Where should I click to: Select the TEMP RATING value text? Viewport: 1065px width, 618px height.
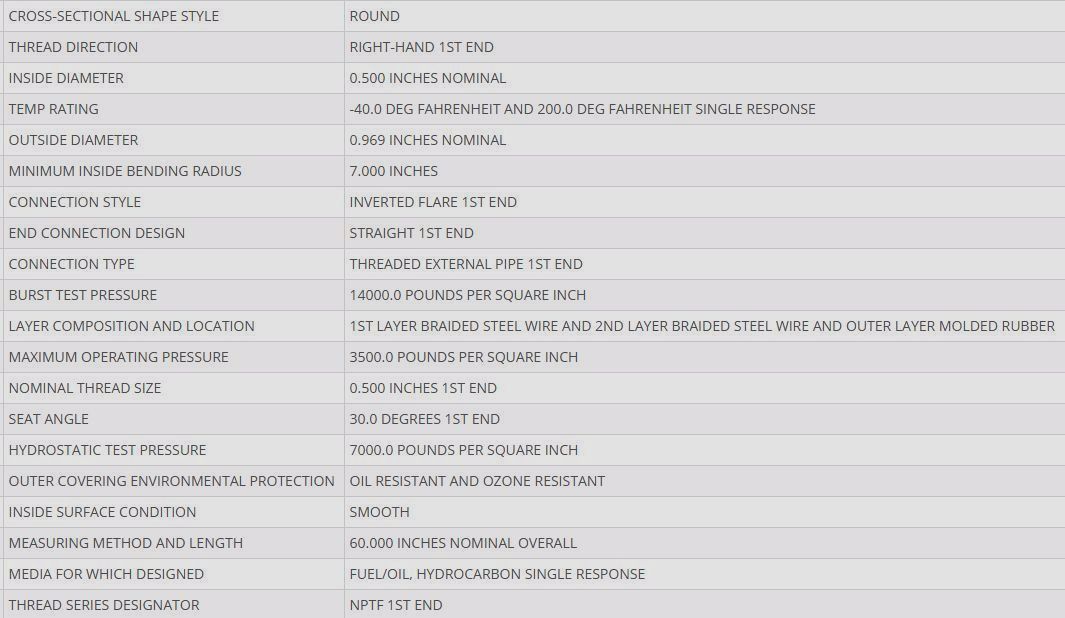[582, 109]
